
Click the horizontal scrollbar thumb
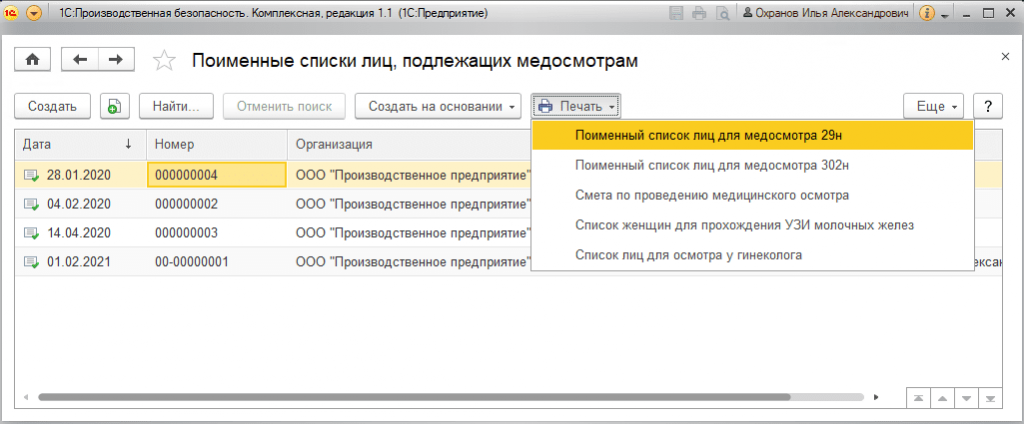click(x=414, y=397)
